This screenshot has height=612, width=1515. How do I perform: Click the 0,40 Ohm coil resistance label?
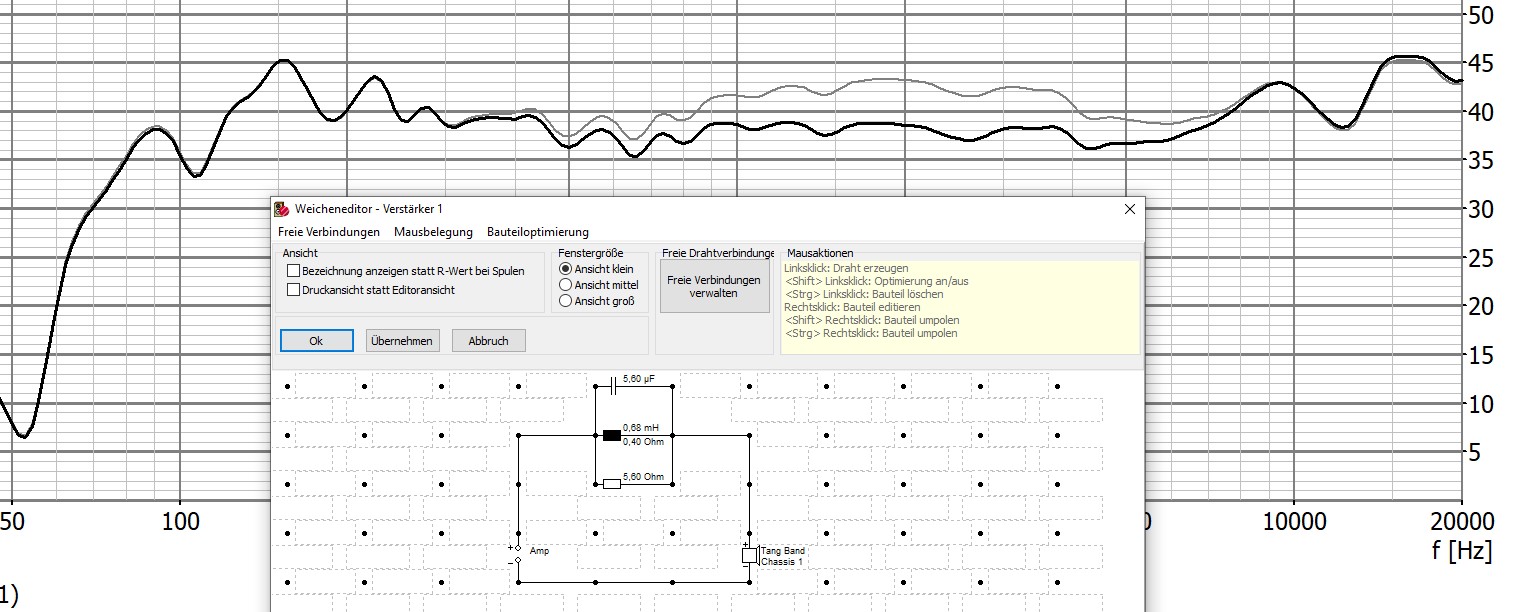point(643,441)
